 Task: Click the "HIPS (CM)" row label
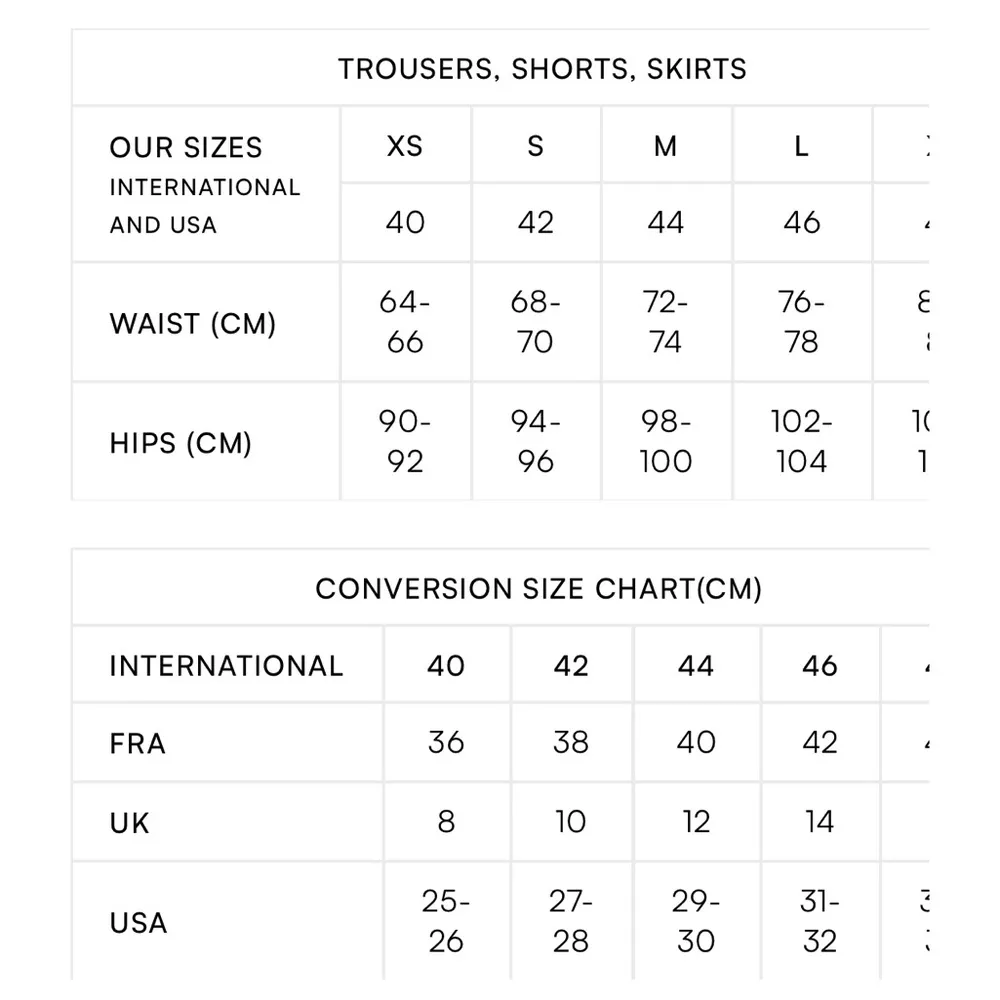tap(181, 443)
